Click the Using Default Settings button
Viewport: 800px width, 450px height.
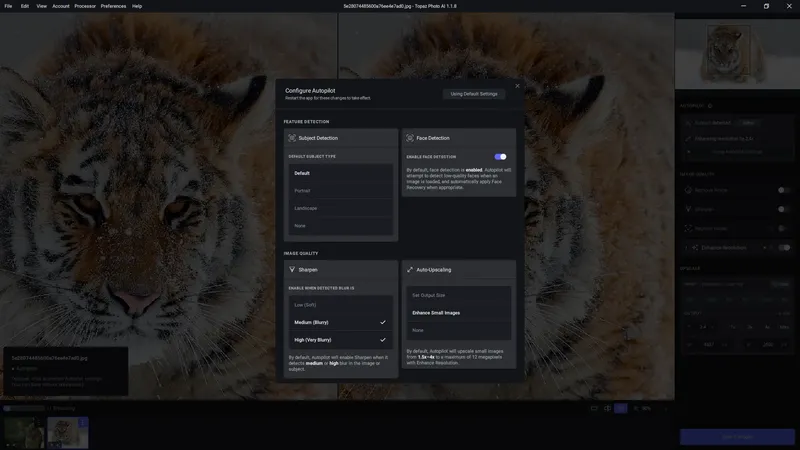tap(473, 94)
